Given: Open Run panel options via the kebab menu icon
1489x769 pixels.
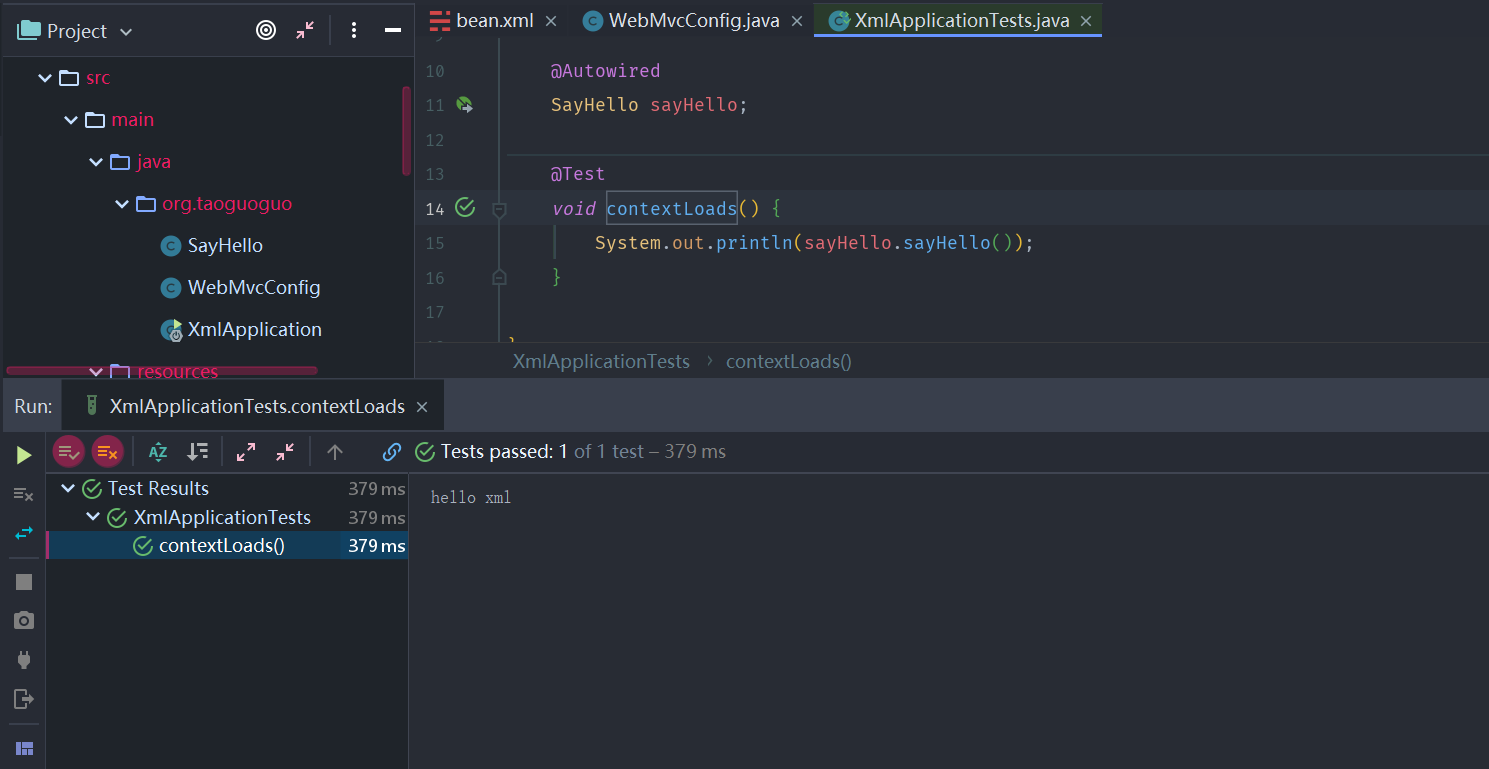Looking at the screenshot, I should [354, 30].
